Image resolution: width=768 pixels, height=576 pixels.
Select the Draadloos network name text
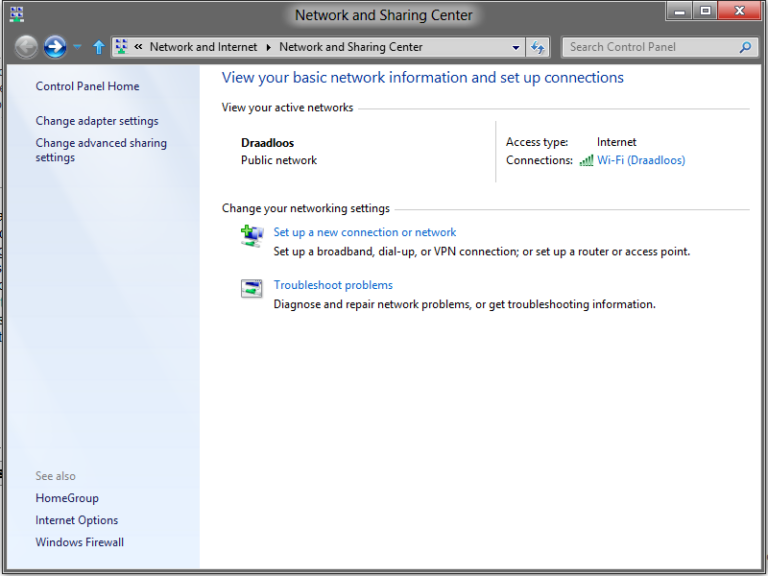point(267,143)
